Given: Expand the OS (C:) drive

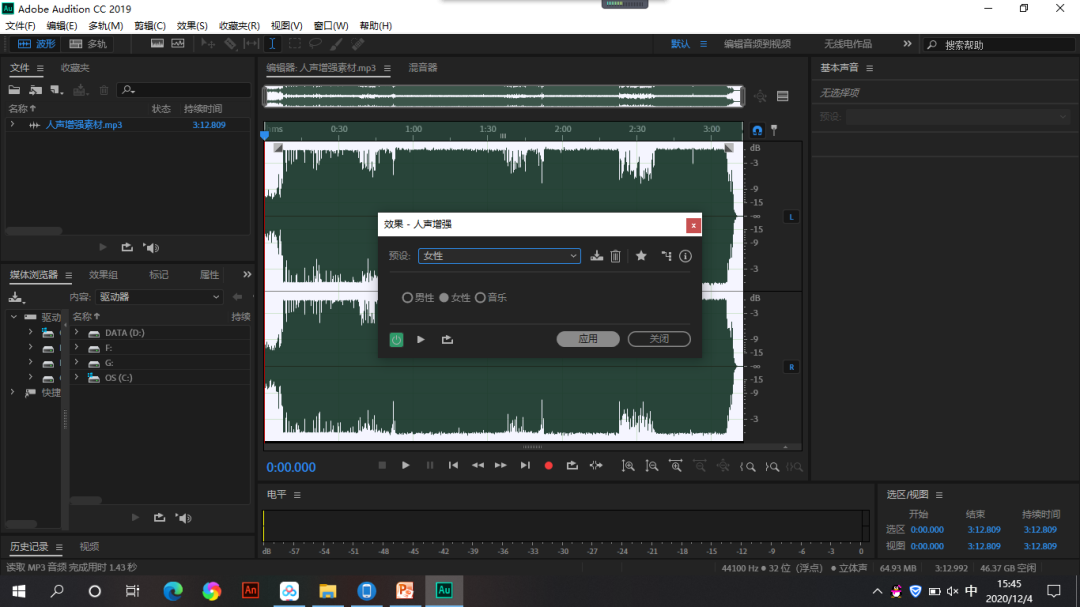Looking at the screenshot, I should click(x=76, y=378).
